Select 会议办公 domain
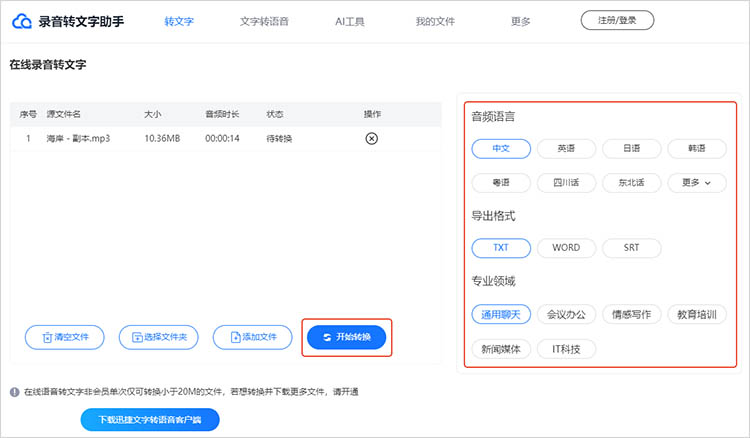Screen dimensions: 750x438 click(x=566, y=315)
